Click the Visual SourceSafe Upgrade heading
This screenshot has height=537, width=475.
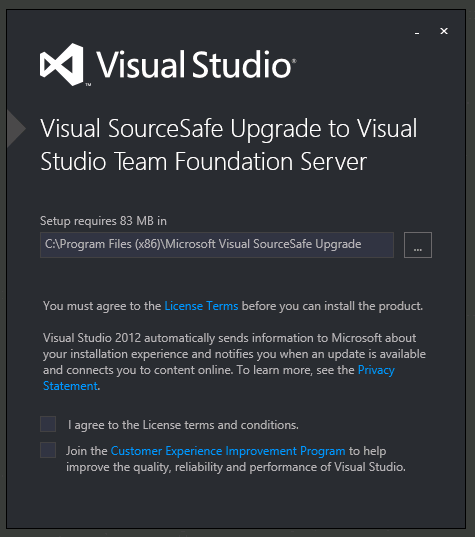pos(228,144)
